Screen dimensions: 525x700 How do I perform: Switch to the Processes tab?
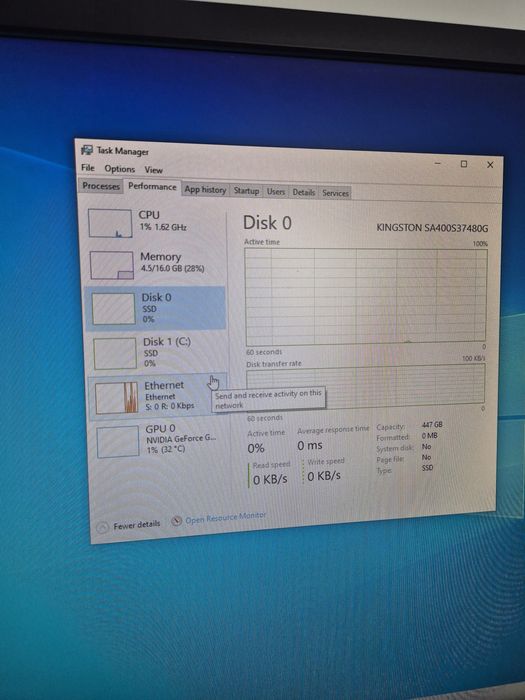[x=101, y=186]
